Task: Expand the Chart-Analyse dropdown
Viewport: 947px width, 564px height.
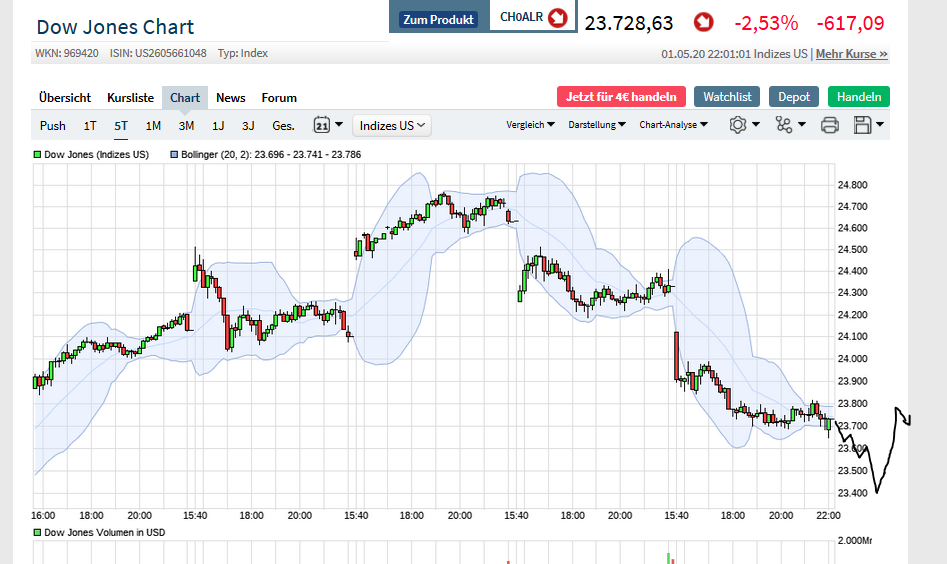Action: 673,125
